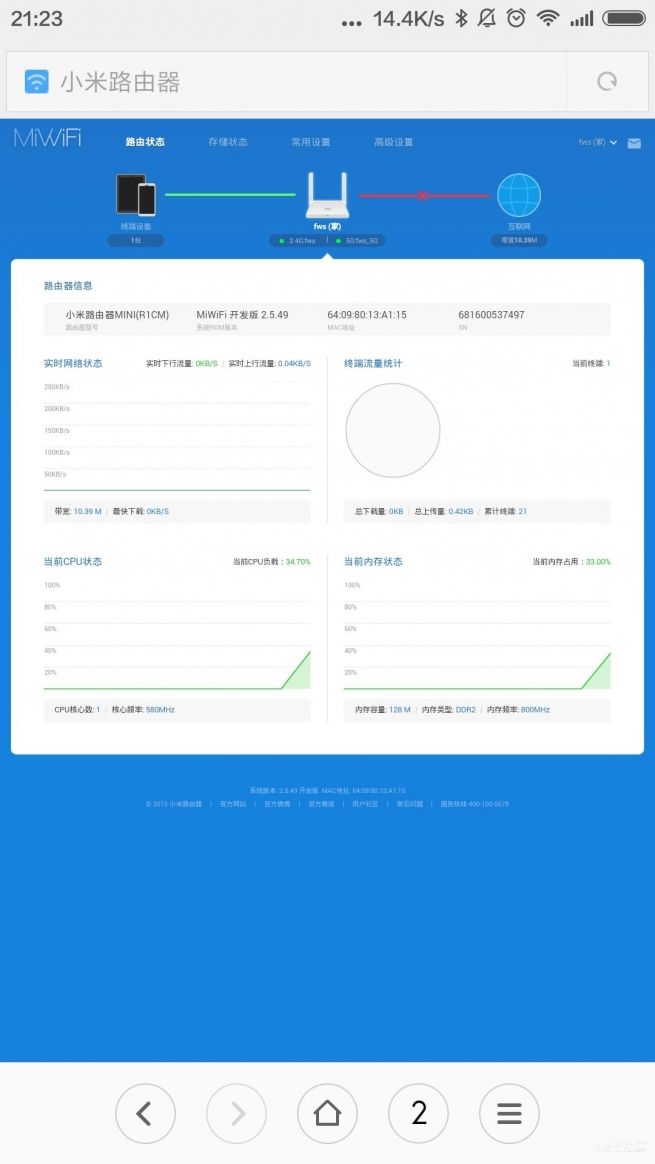Open the 用户社区 footer link
The image size is (655, 1164).
365,804
